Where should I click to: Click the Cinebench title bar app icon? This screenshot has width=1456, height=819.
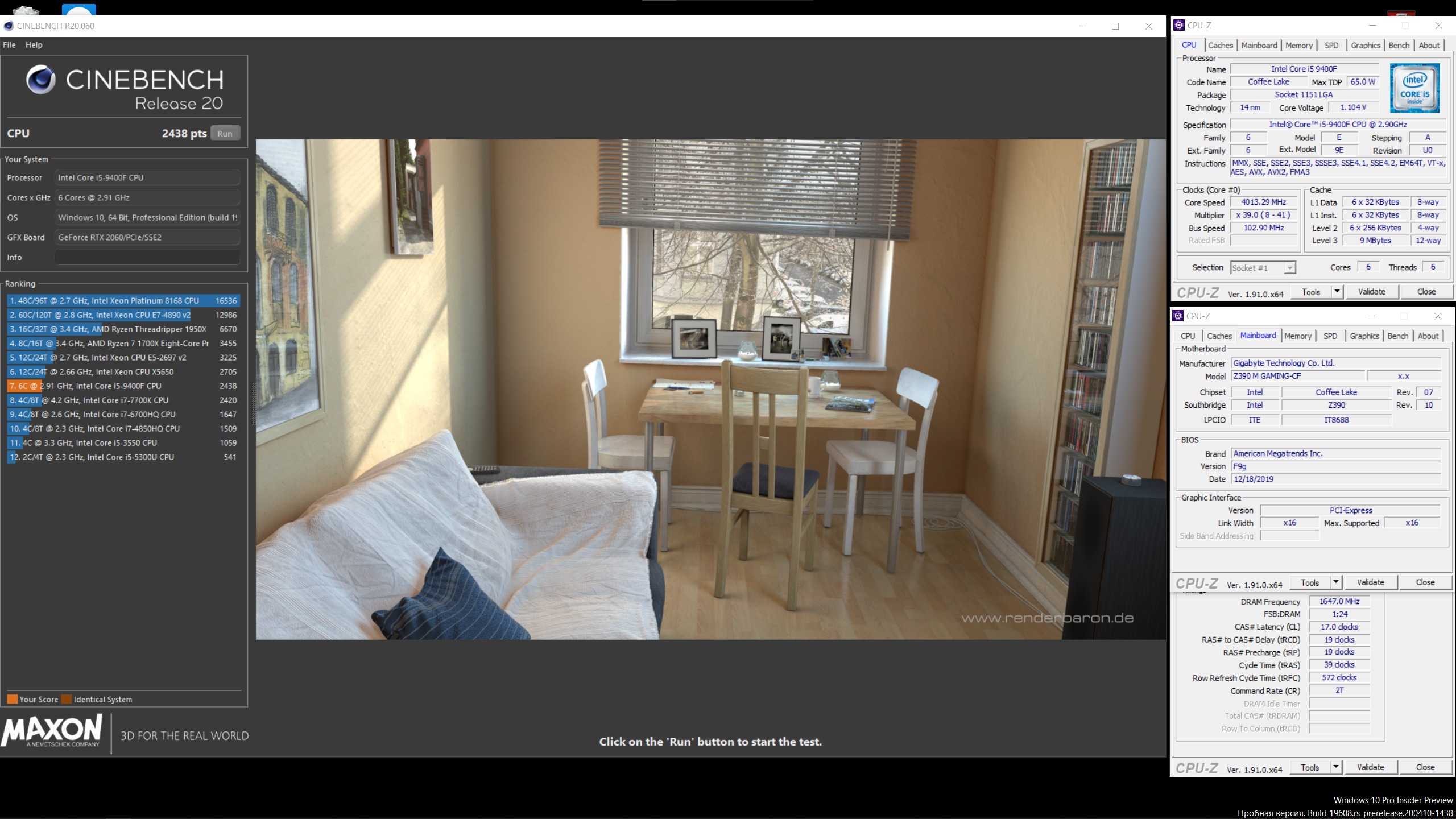(x=8, y=26)
